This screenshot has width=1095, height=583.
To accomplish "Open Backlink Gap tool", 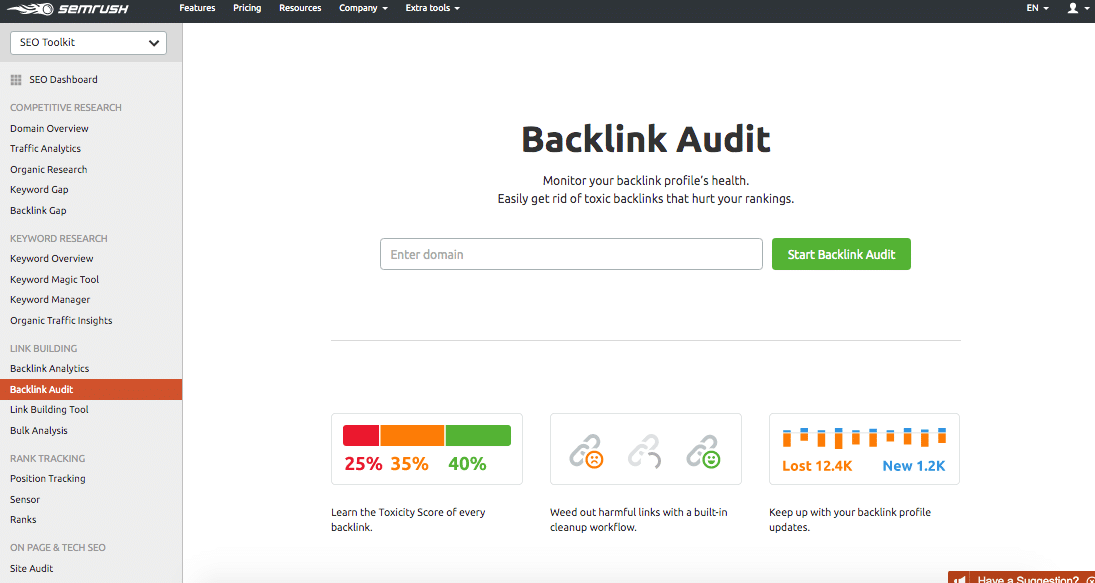I will [38, 211].
